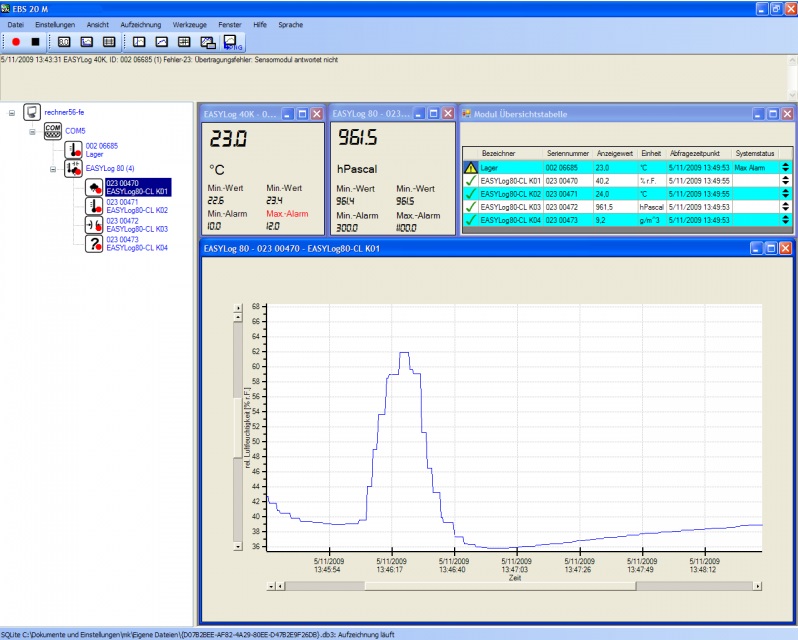Select tree item 023 00471 EASYLog80-CL K02

pos(137,206)
